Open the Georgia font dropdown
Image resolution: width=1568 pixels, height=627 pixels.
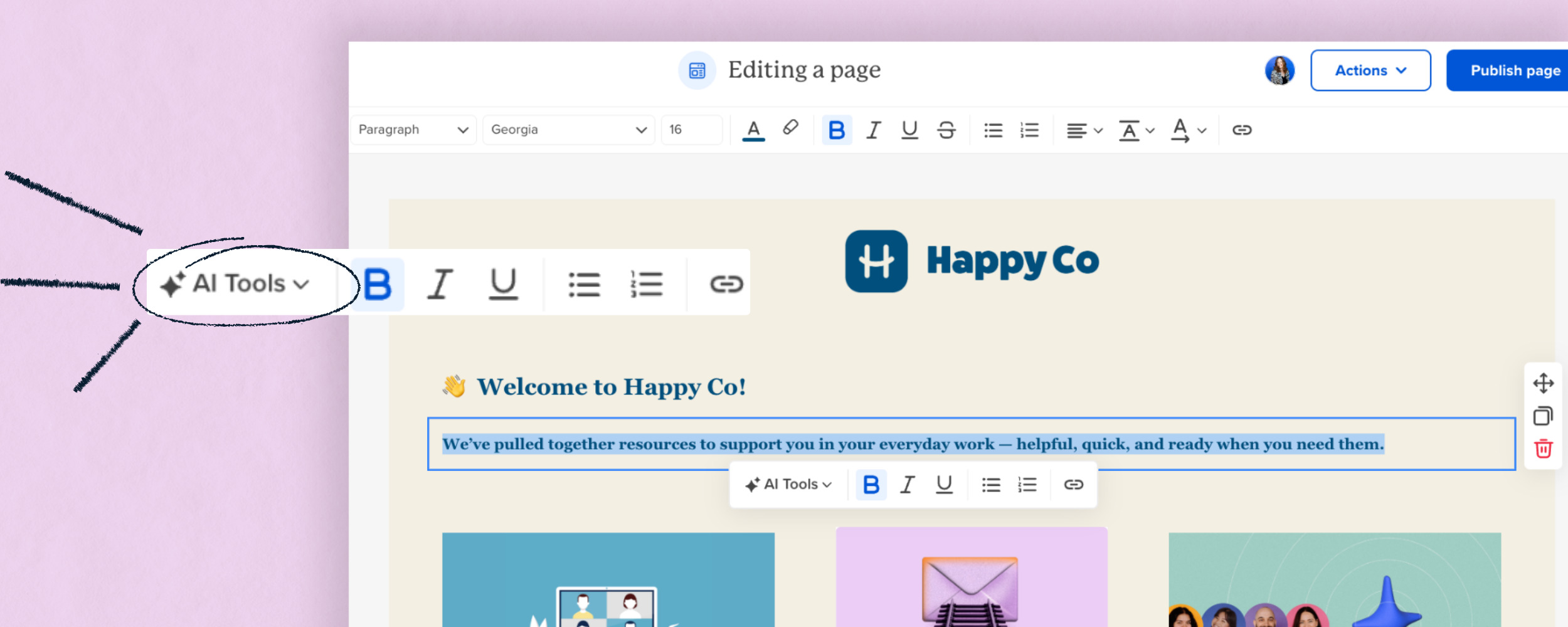point(568,130)
